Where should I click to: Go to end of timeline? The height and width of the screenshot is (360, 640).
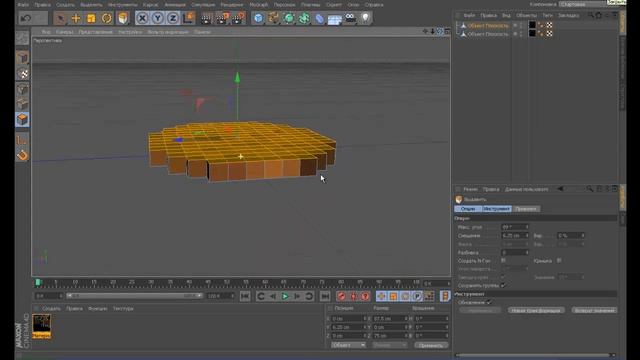coord(325,296)
